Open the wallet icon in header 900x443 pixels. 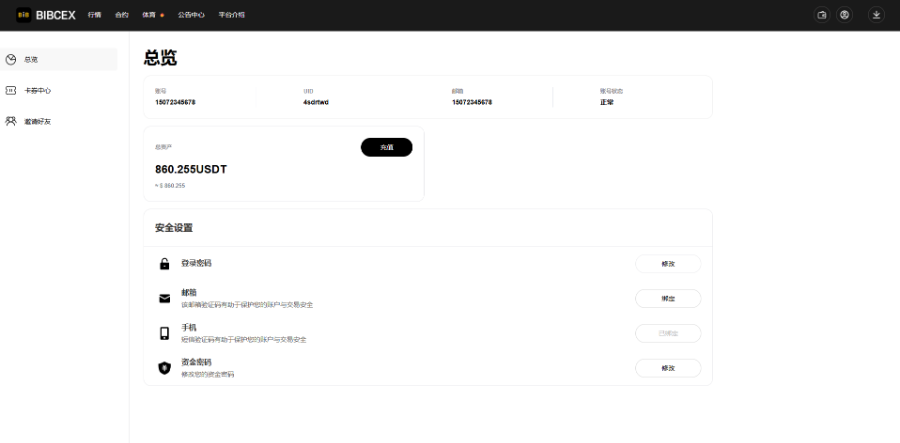pyautogui.click(x=822, y=15)
